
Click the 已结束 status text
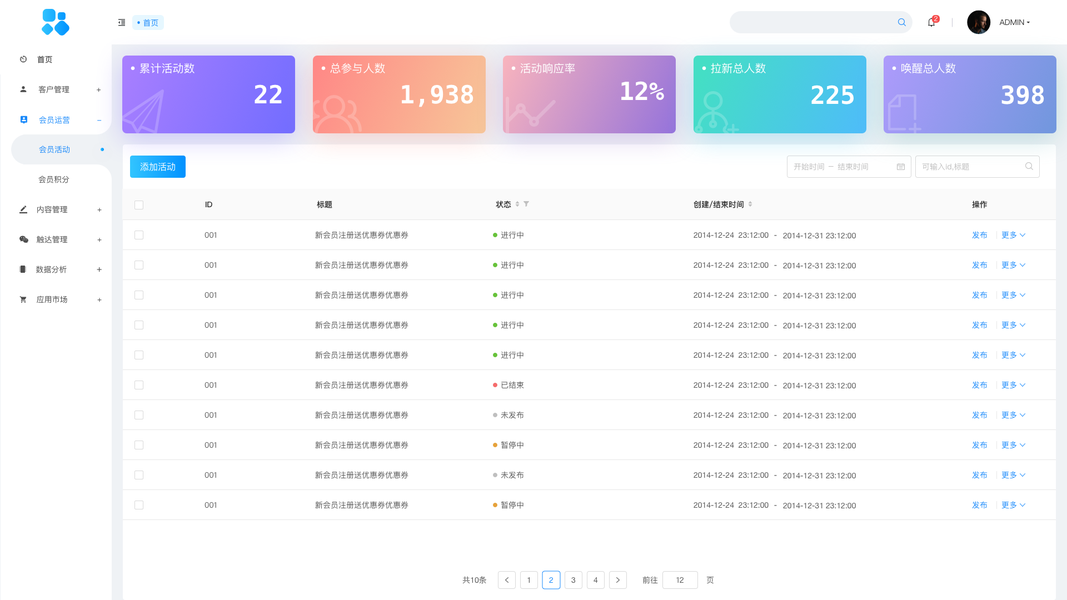coord(512,385)
